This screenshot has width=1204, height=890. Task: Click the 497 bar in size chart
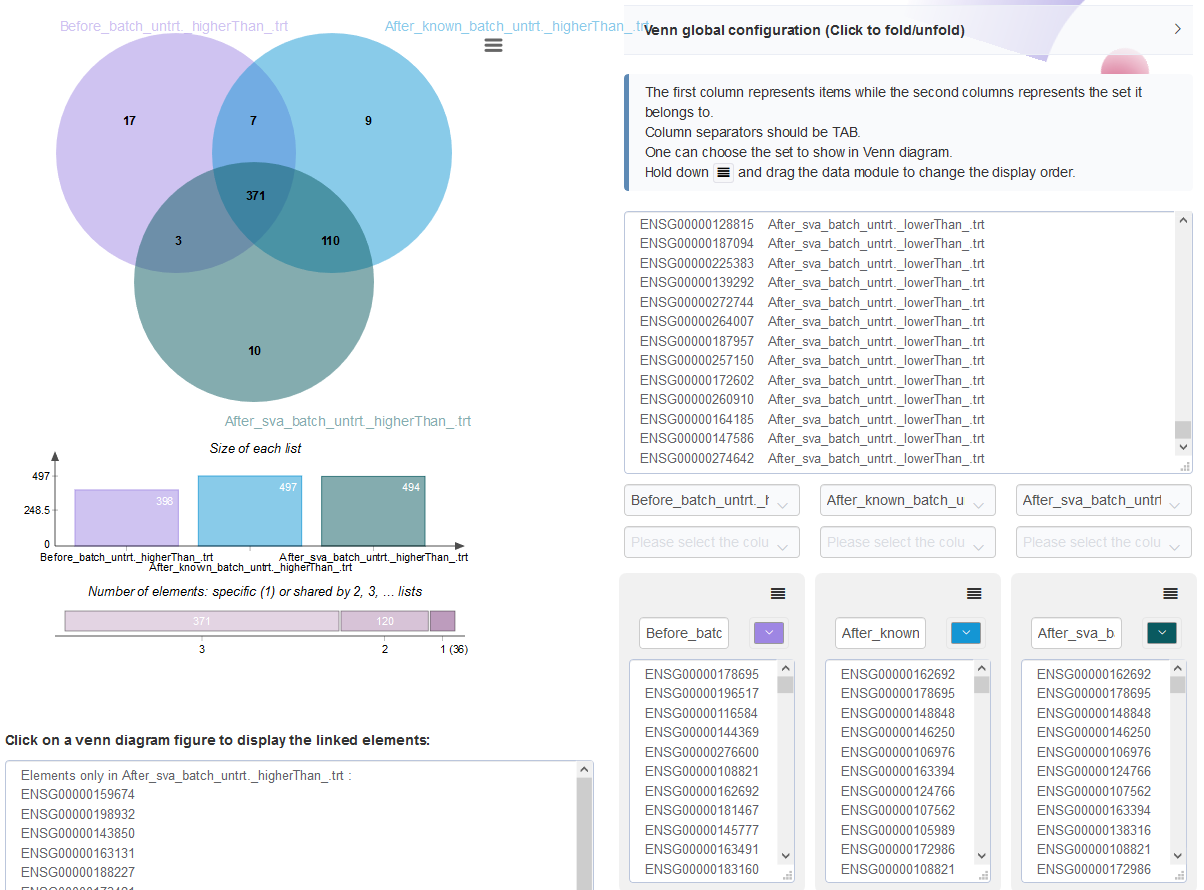[x=250, y=510]
